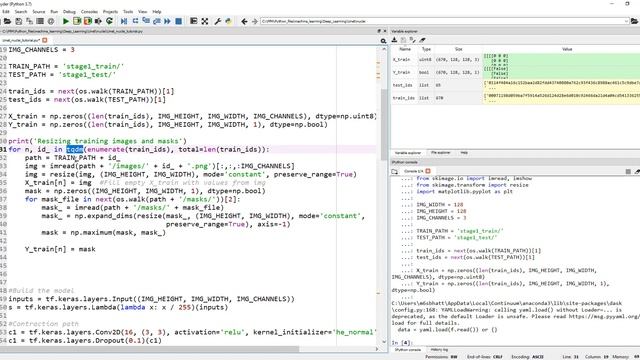Viewport: 640px width, 360px height.
Task: Open the Edit menu
Action: (6, 12)
